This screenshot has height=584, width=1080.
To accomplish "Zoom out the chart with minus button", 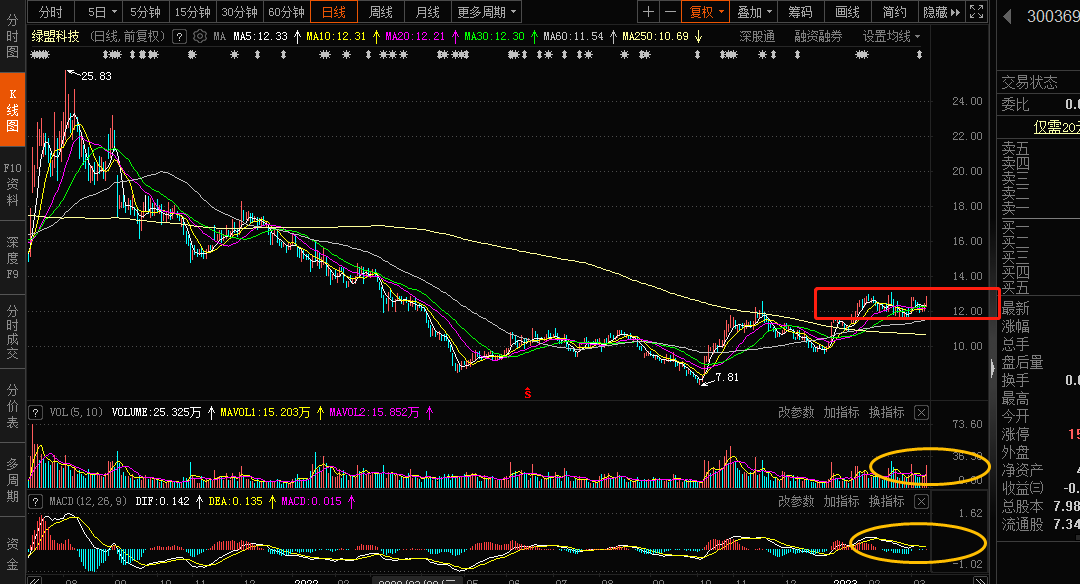I will coord(670,12).
